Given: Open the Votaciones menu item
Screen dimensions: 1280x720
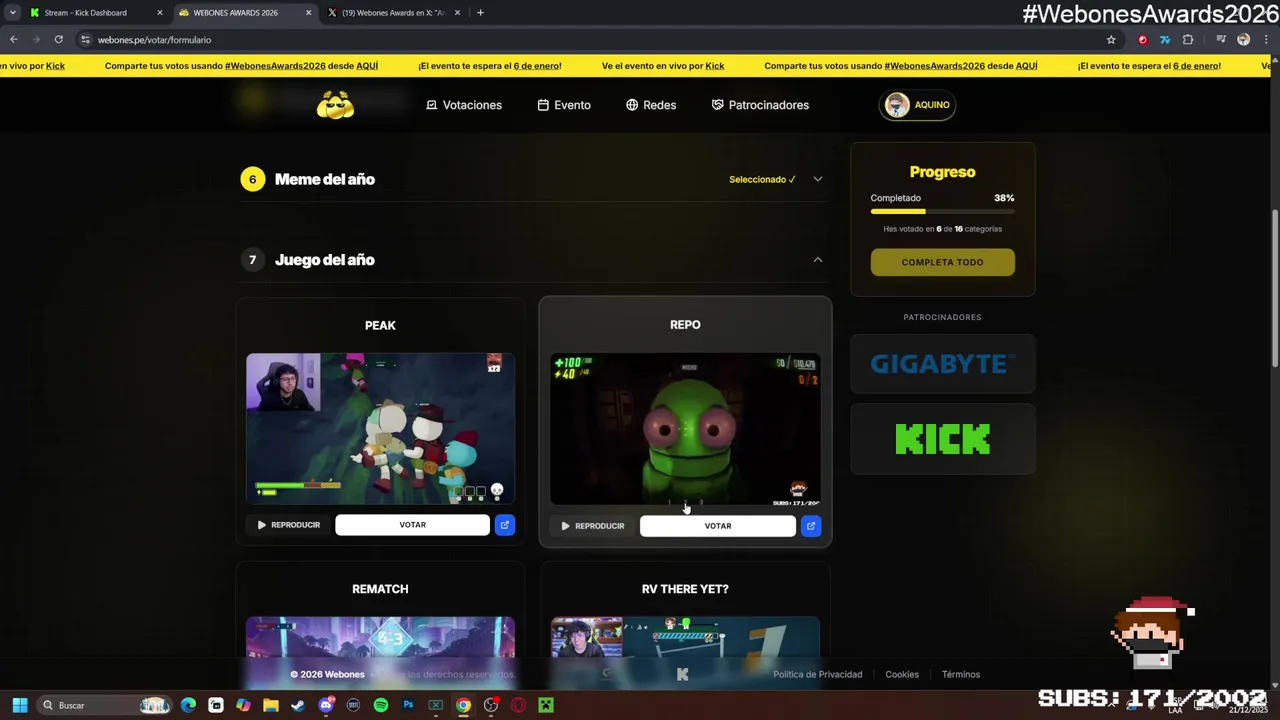Looking at the screenshot, I should tap(464, 105).
